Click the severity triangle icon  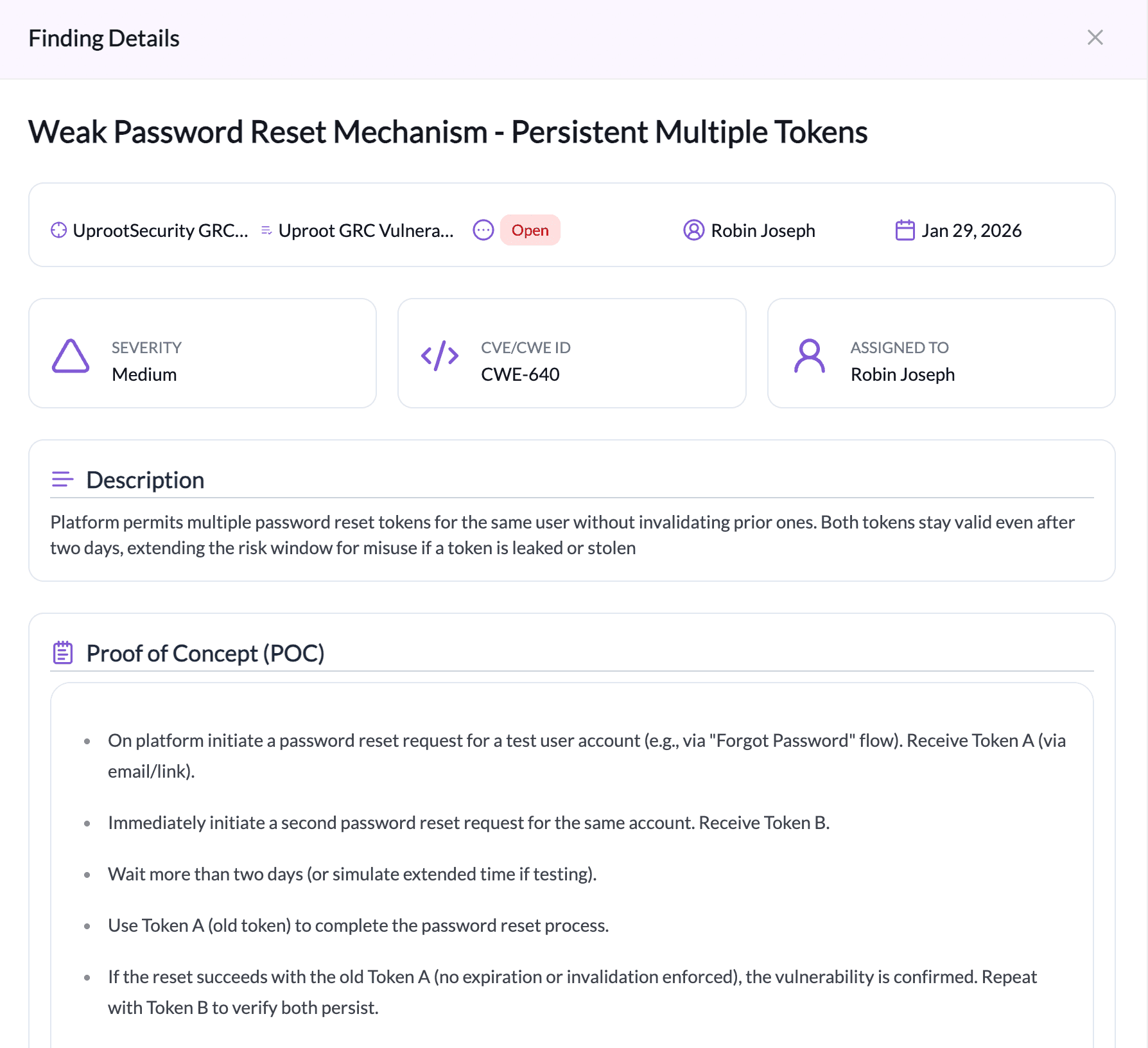71,356
